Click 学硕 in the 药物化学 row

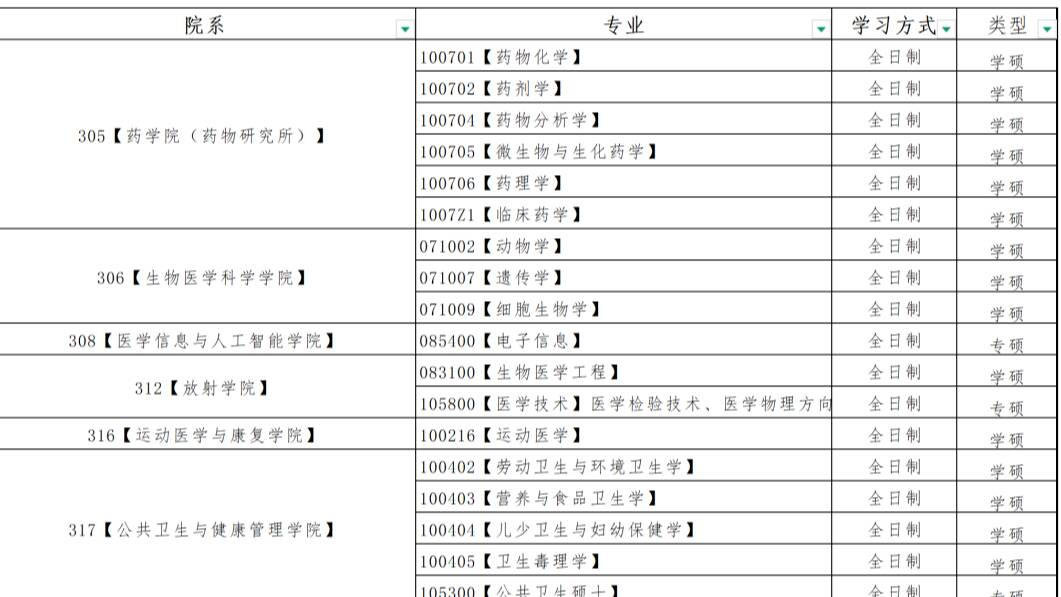(1007, 62)
